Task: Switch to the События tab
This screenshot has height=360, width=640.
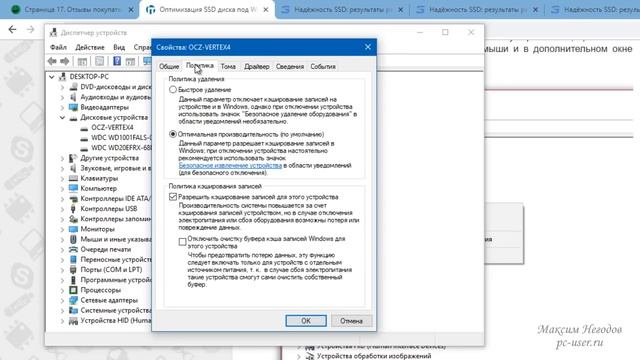Action: [x=323, y=66]
